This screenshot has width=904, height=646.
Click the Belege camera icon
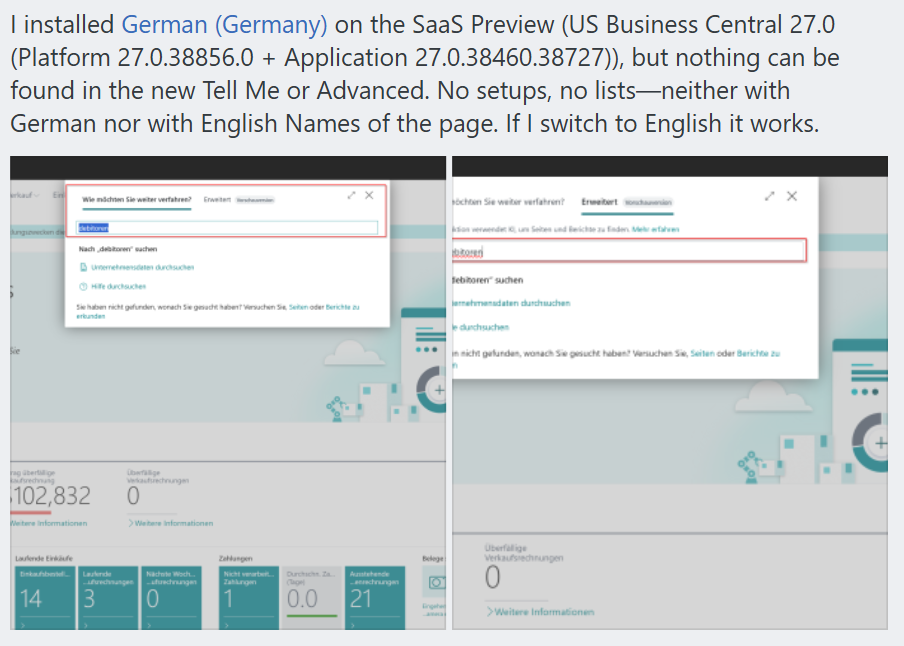coord(435,582)
